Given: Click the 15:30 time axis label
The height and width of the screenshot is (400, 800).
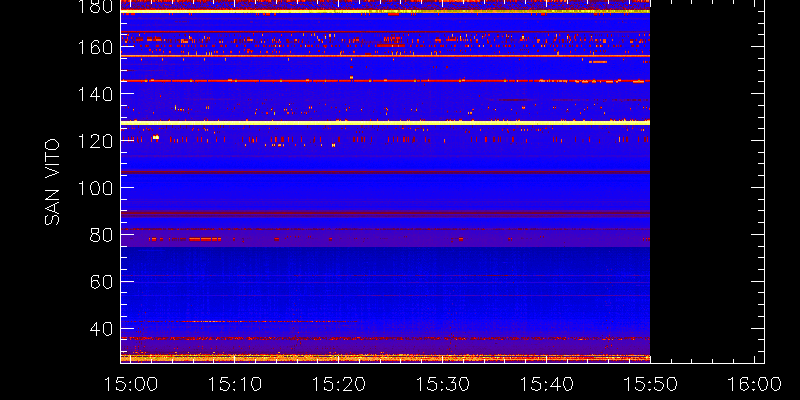Looking at the screenshot, I should [x=442, y=384].
